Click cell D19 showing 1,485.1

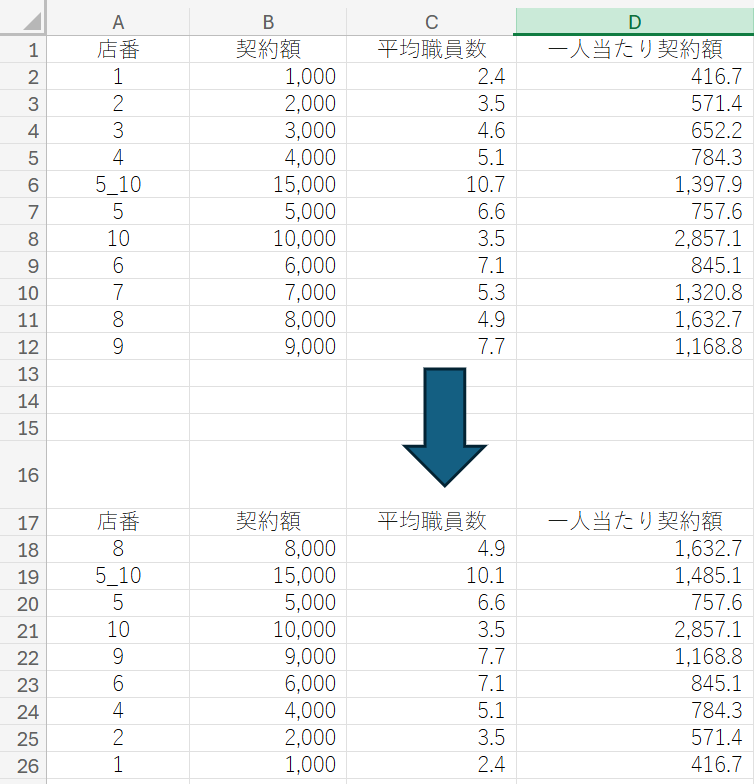[634, 575]
